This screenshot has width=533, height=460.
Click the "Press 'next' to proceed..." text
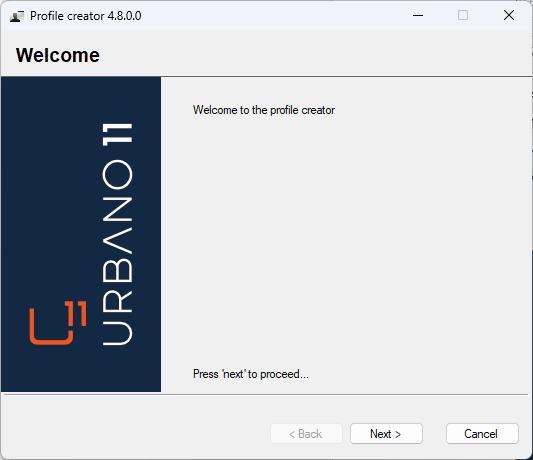tap(251, 374)
